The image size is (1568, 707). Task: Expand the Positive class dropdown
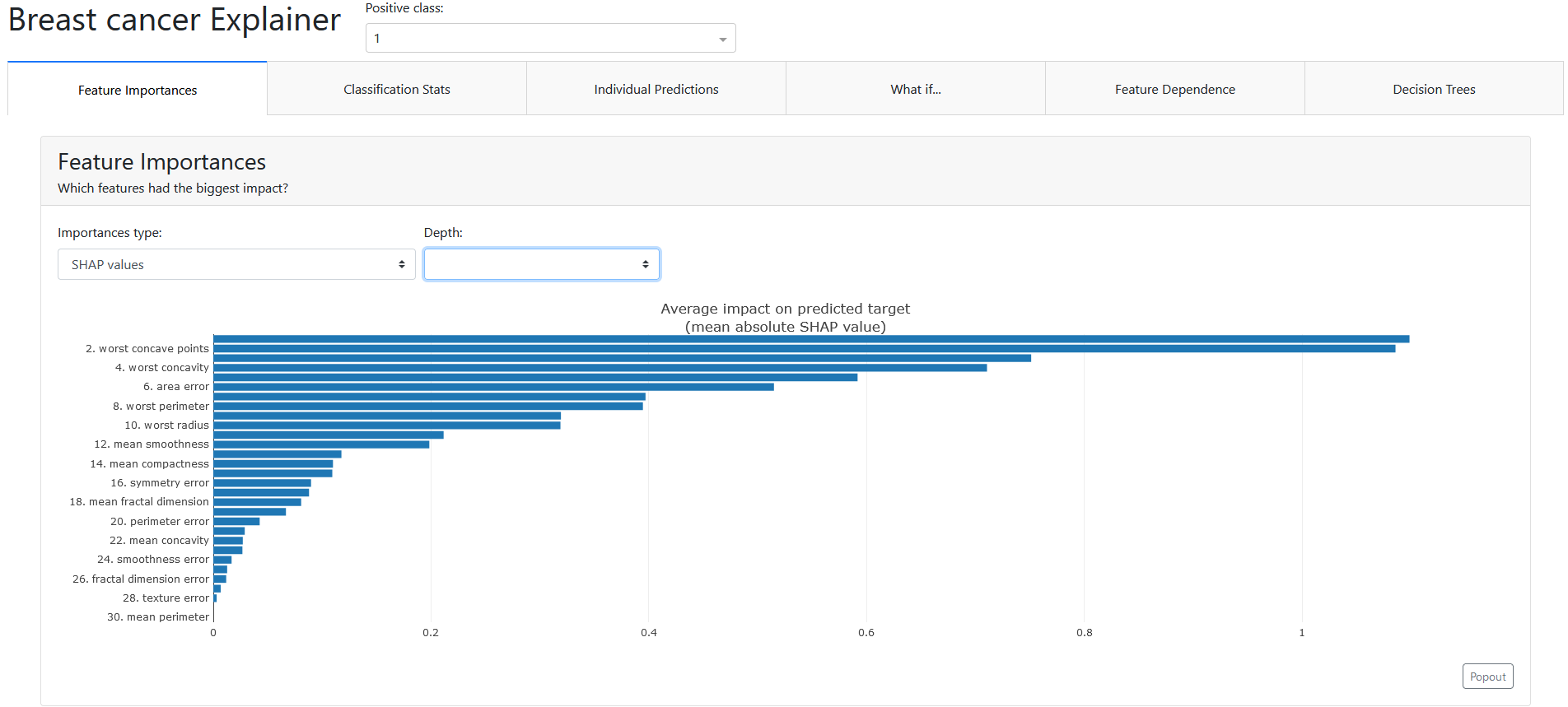[x=550, y=38]
